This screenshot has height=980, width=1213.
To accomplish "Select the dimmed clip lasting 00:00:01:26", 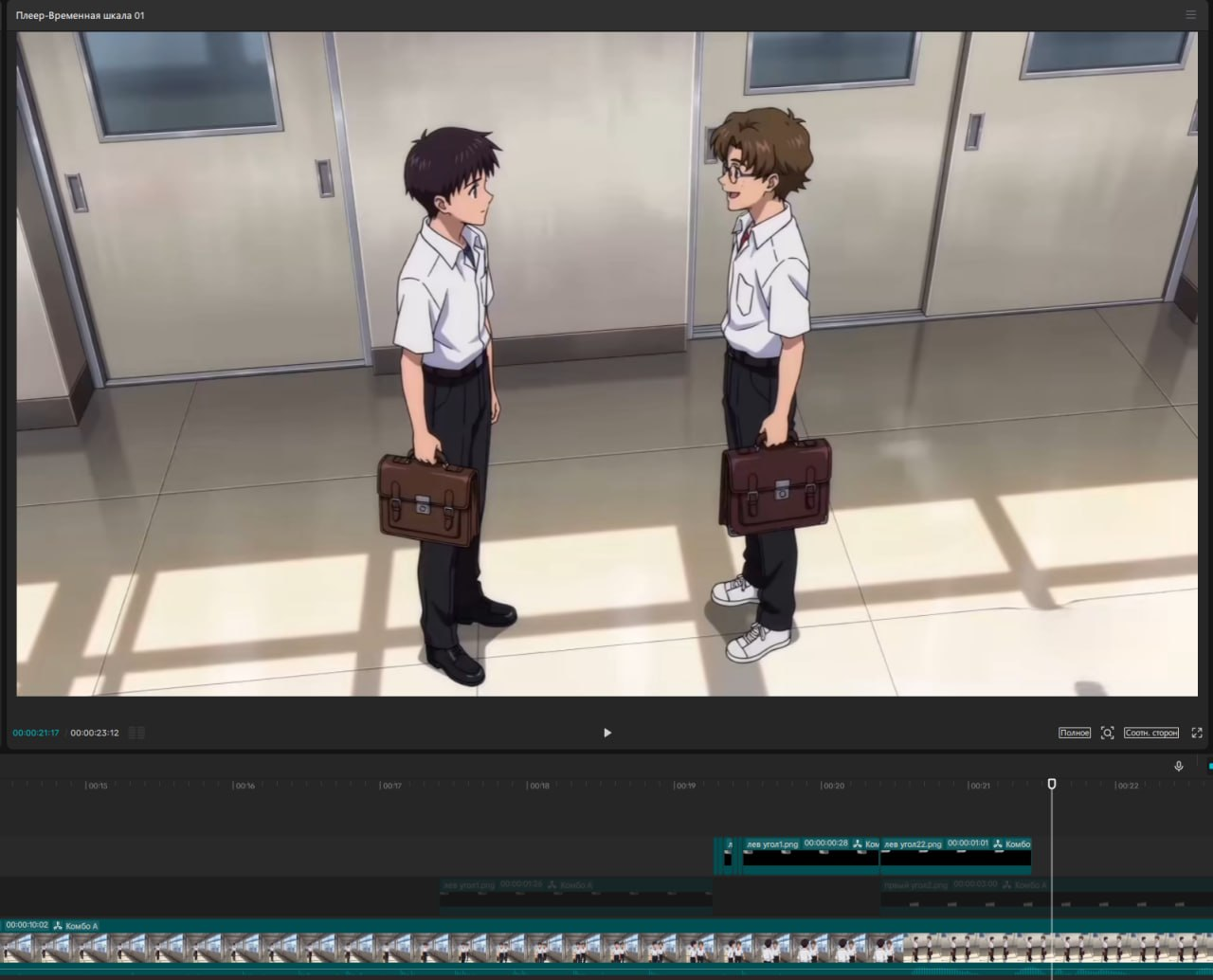I will pyautogui.click(x=576, y=895).
